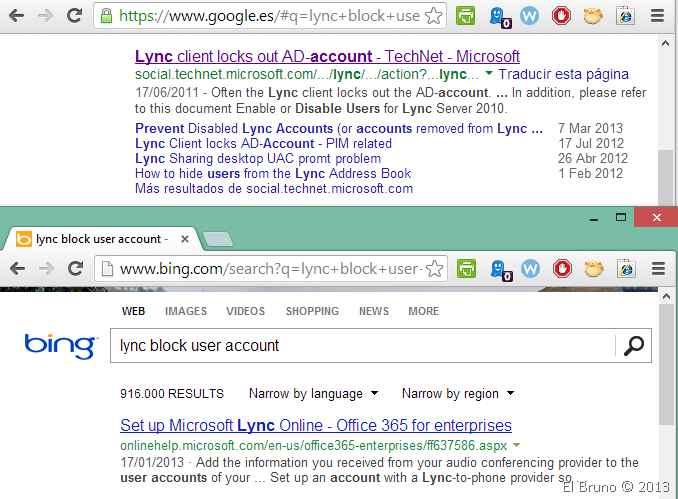The image size is (678, 499).
Task: Reload the Bing search page
Action: point(74,268)
